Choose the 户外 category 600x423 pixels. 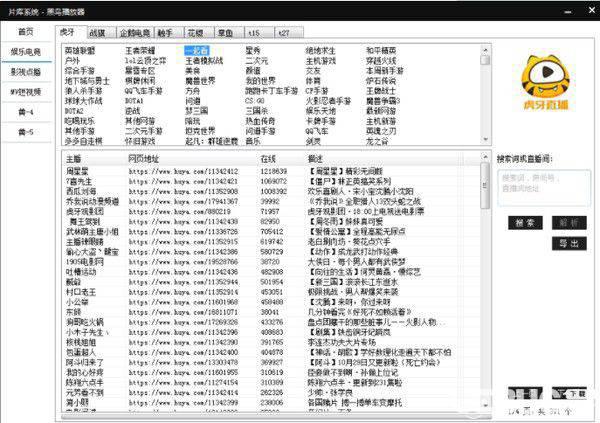point(72,60)
